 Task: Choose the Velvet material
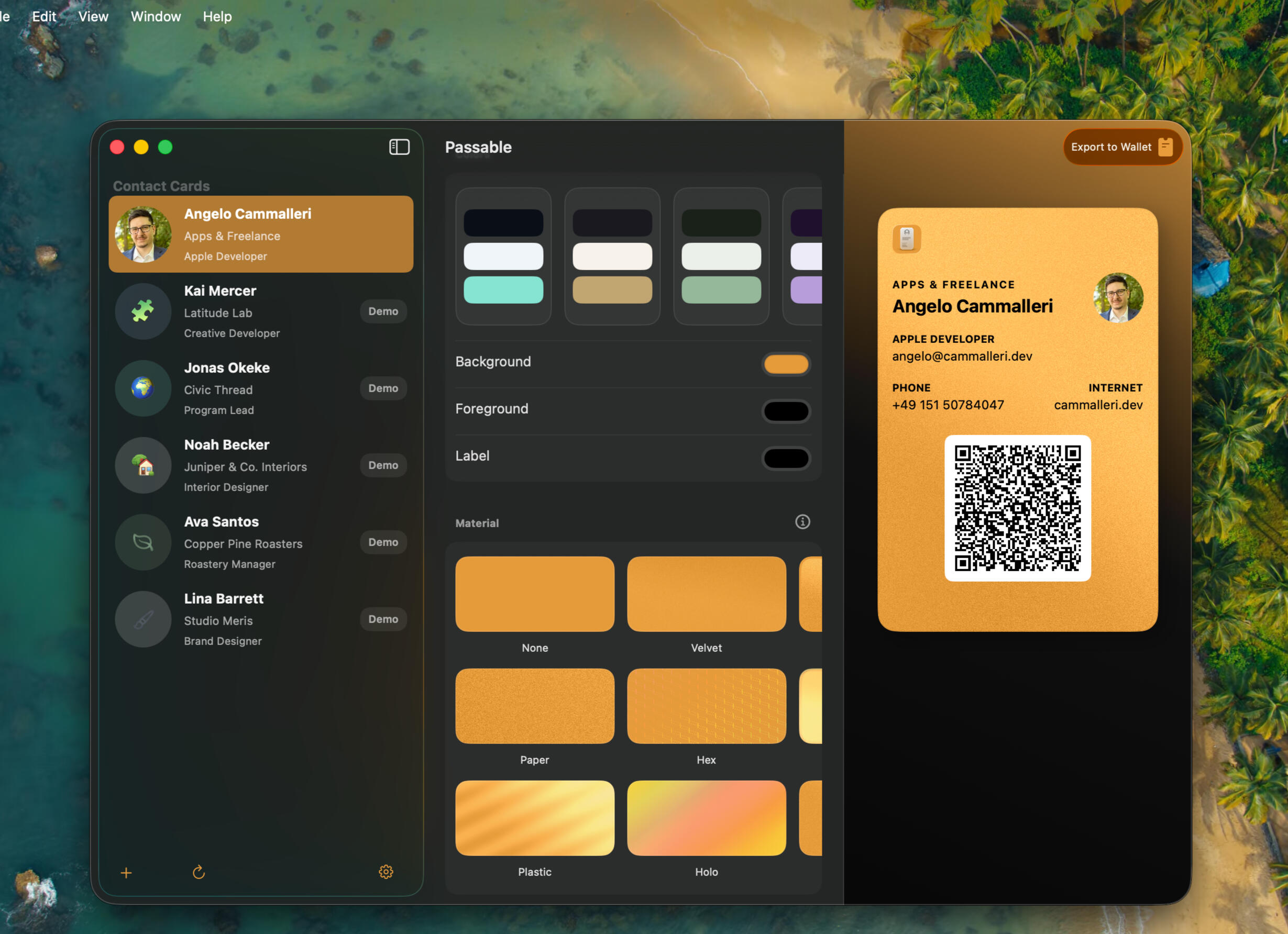coord(707,594)
